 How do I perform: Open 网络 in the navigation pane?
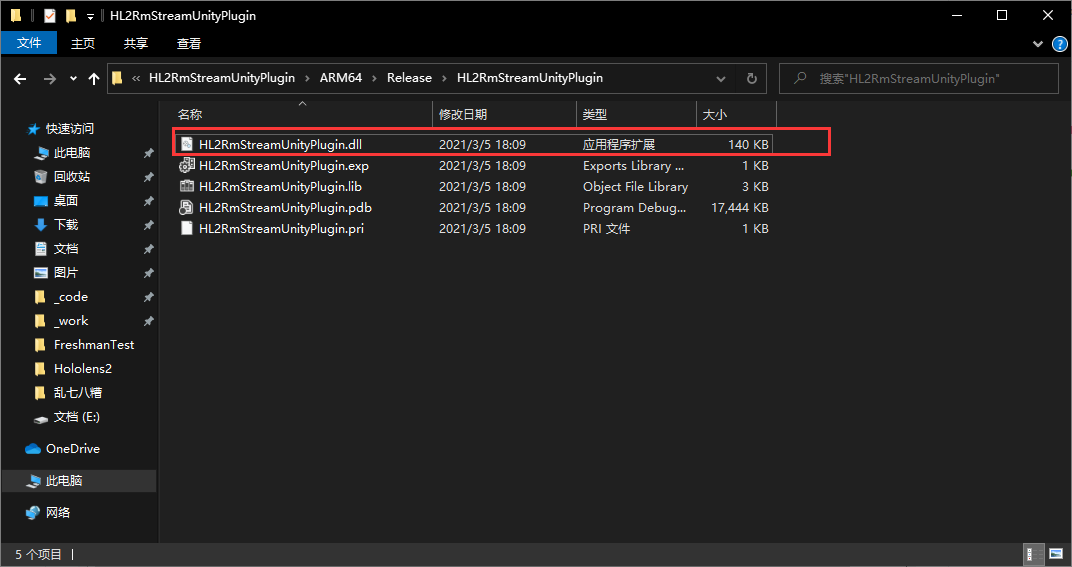coord(57,512)
